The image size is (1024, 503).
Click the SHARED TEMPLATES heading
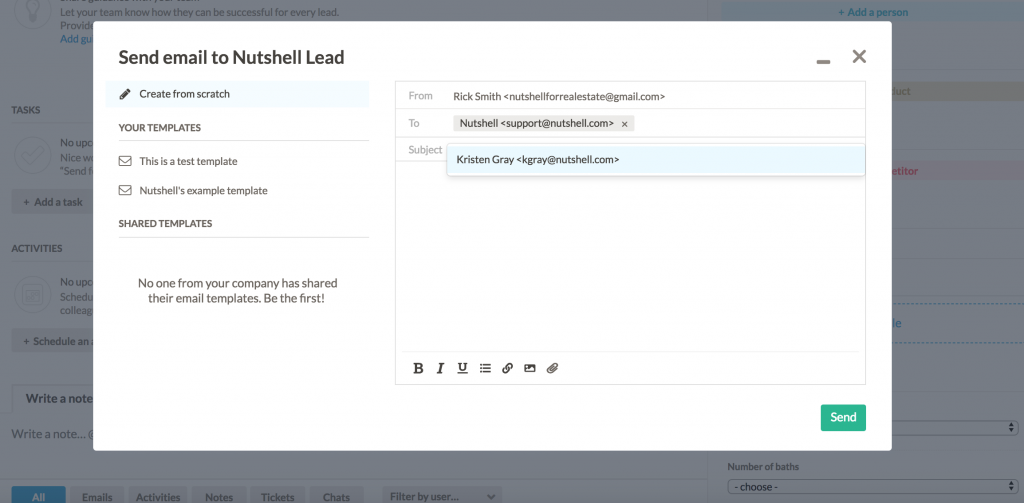click(x=165, y=223)
